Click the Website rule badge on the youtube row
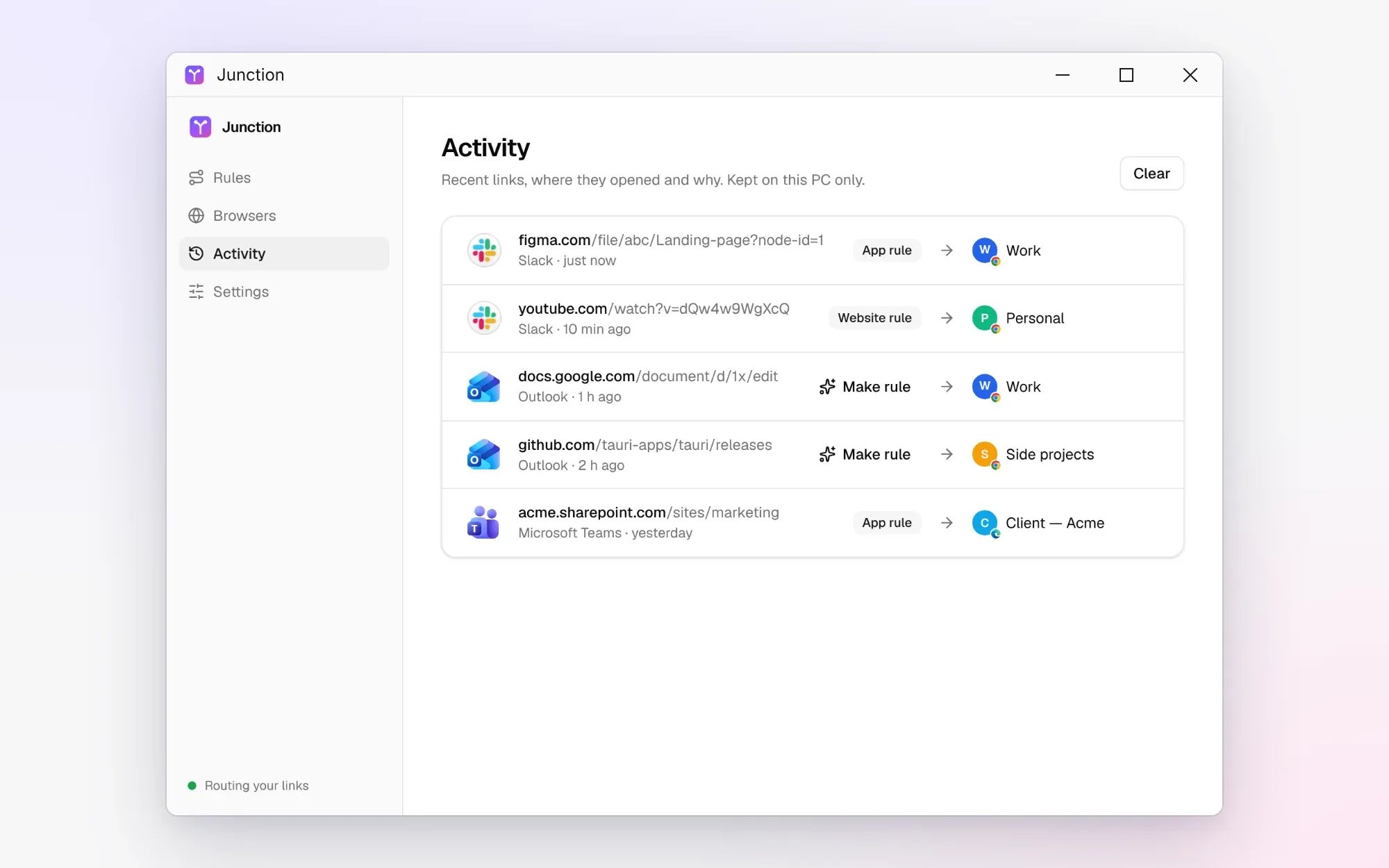The width and height of the screenshot is (1389, 868). 874,318
